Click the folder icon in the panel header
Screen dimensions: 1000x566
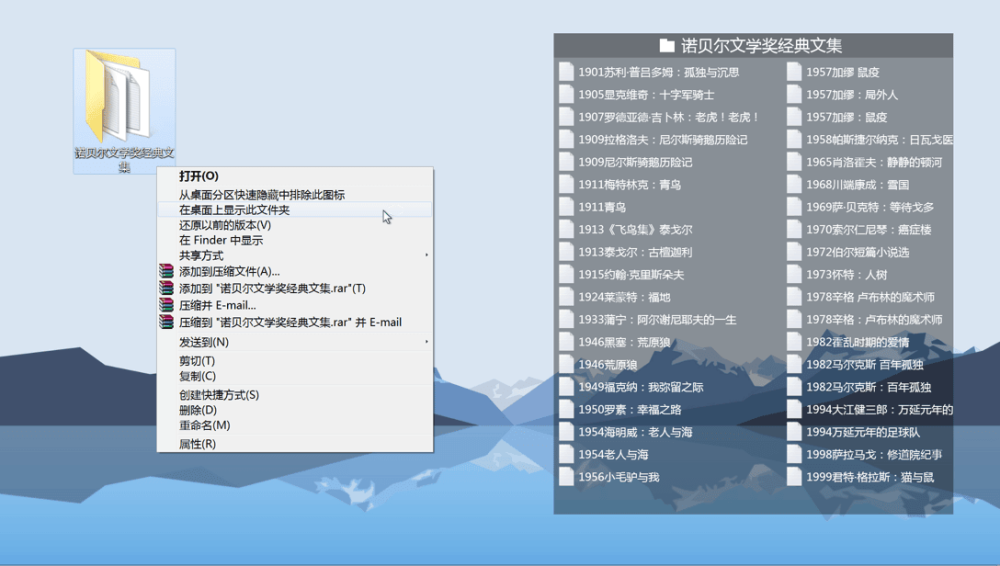tap(667, 45)
